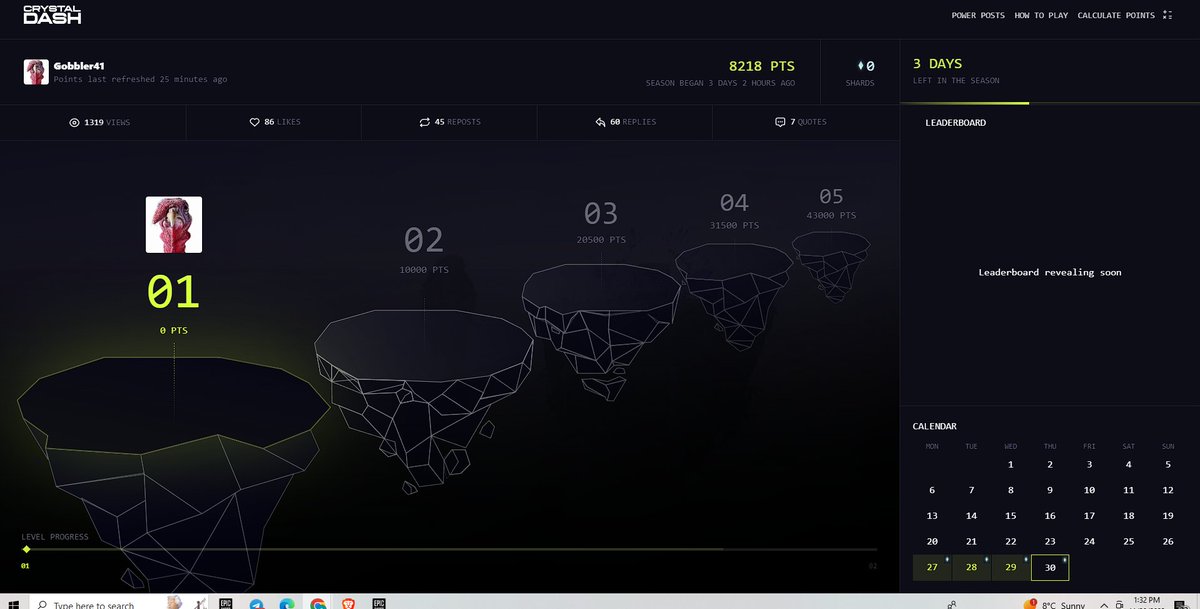Open the HOW TO PLAY page

pyautogui.click(x=1040, y=15)
